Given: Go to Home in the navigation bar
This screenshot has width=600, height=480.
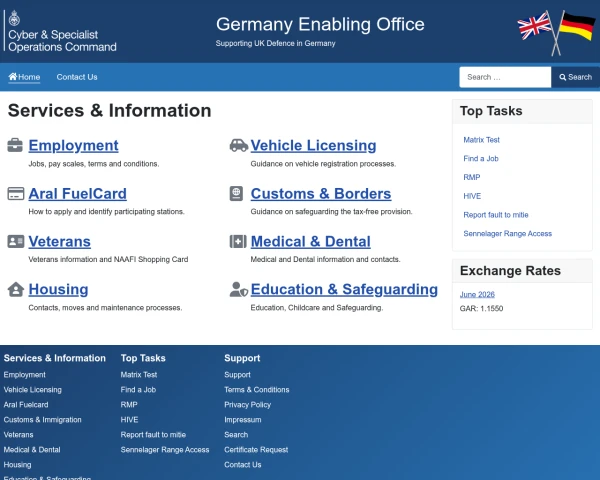Looking at the screenshot, I should click(24, 77).
